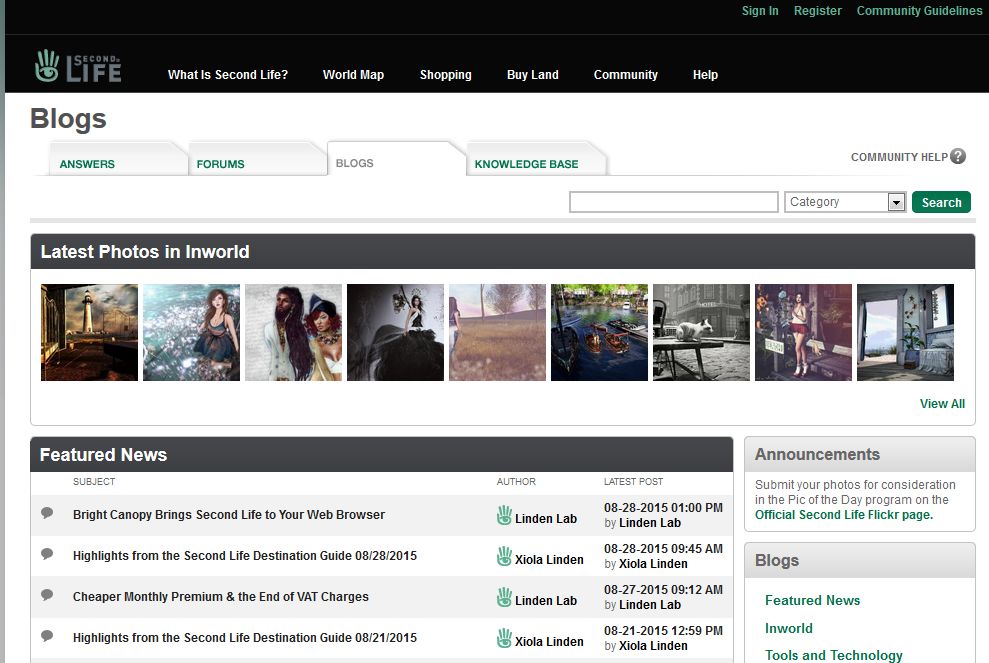Click View All photos link

click(942, 404)
